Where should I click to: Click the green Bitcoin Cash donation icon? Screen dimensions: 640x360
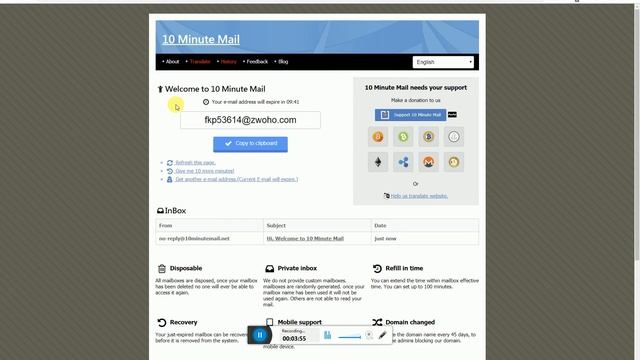click(x=403, y=137)
